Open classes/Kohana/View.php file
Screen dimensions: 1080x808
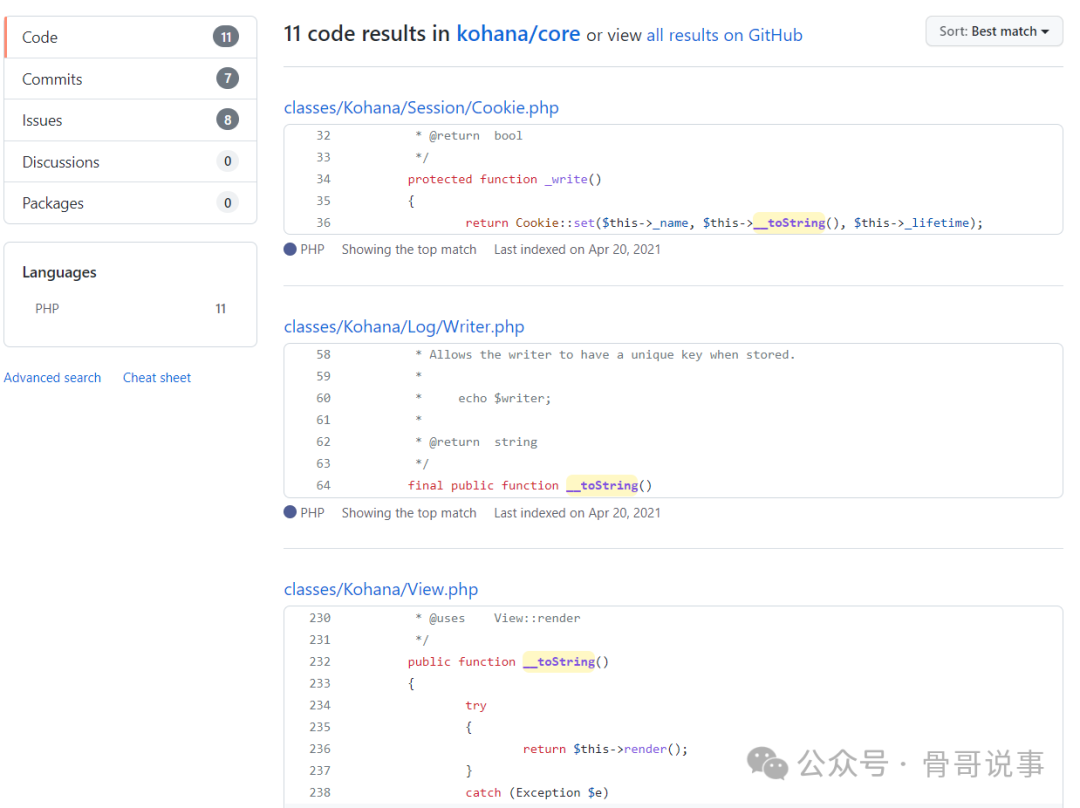(381, 590)
